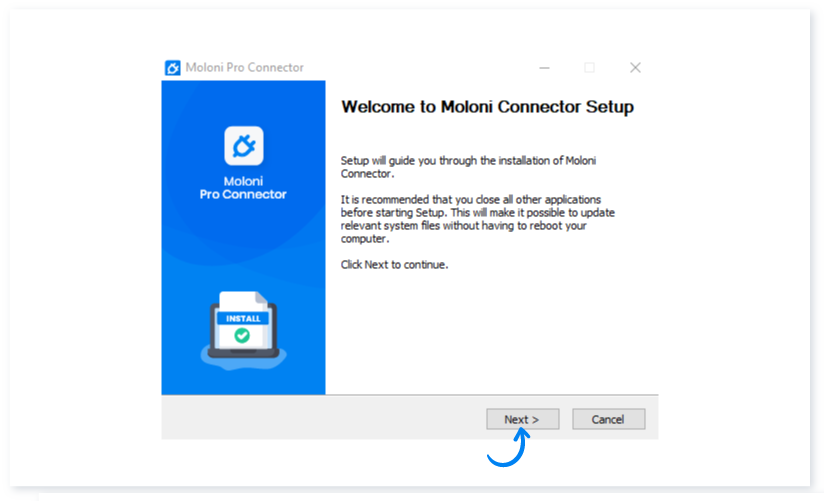Click the disabled maximize button in title bar
This screenshot has height=501, width=824.
click(590, 67)
